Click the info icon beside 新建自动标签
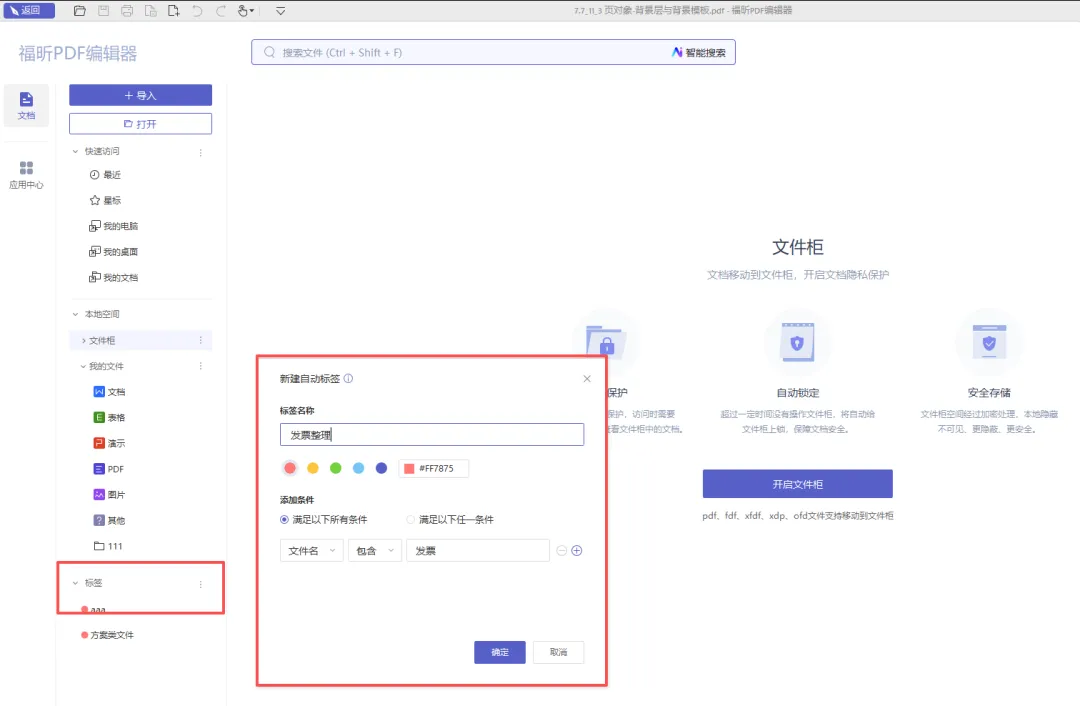 (x=348, y=379)
